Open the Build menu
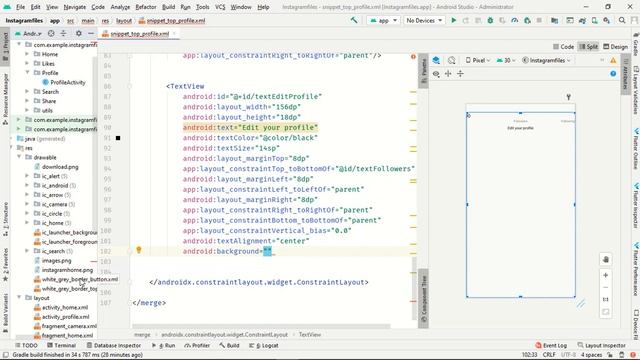This screenshot has height=360, width=640. point(169,7)
